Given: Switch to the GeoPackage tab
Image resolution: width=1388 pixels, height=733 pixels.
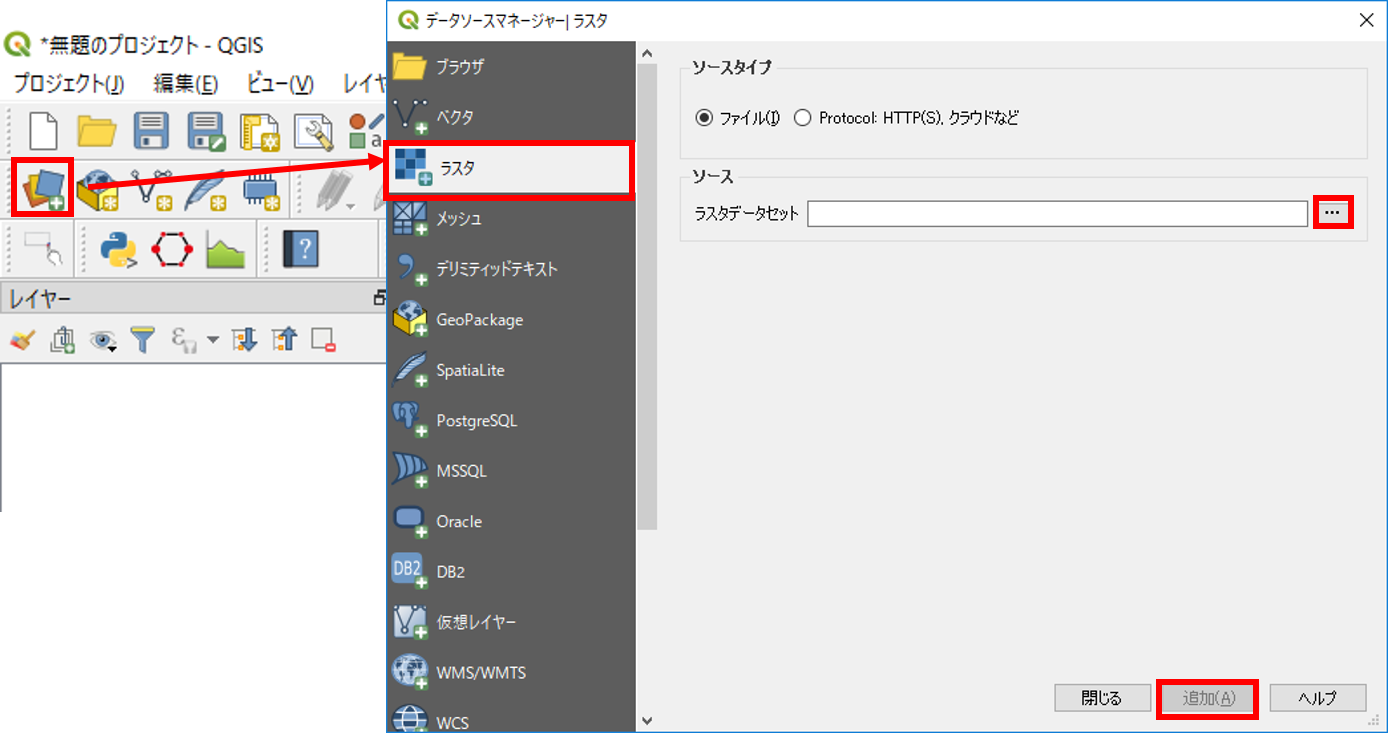Looking at the screenshot, I should pyautogui.click(x=511, y=320).
